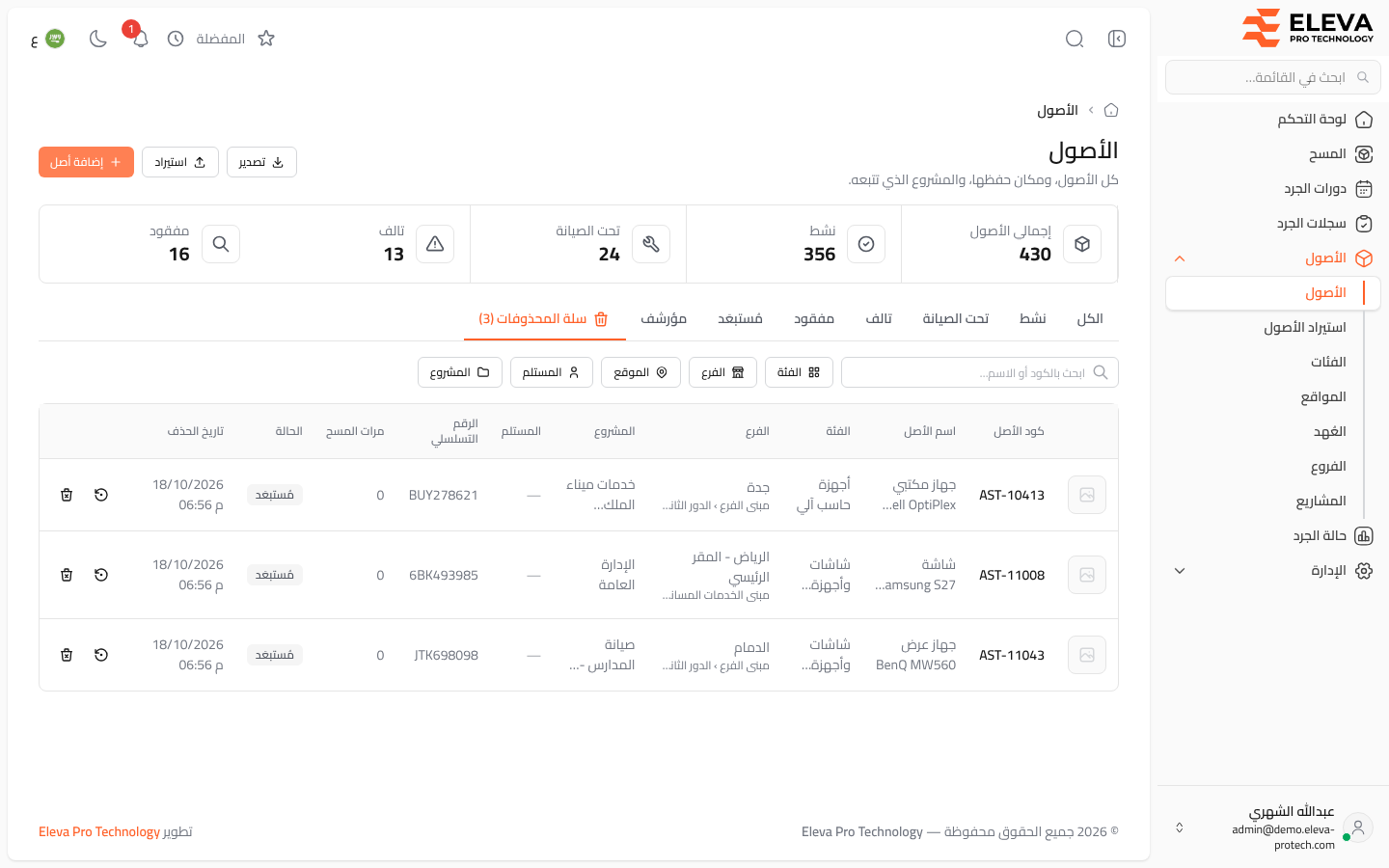The height and width of the screenshot is (868, 1389).
Task: Click the استيراد import button
Action: point(180,162)
